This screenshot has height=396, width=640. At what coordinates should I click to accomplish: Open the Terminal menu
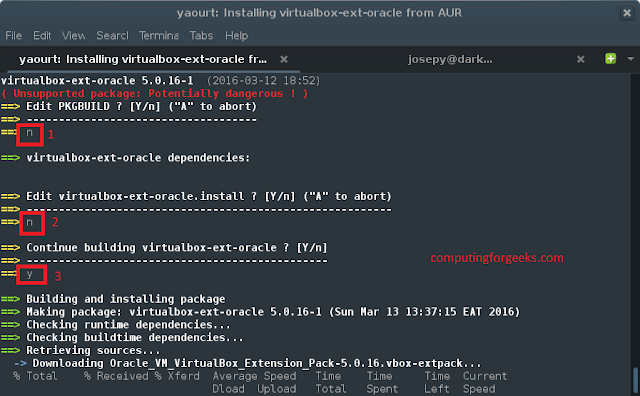pyautogui.click(x=159, y=36)
